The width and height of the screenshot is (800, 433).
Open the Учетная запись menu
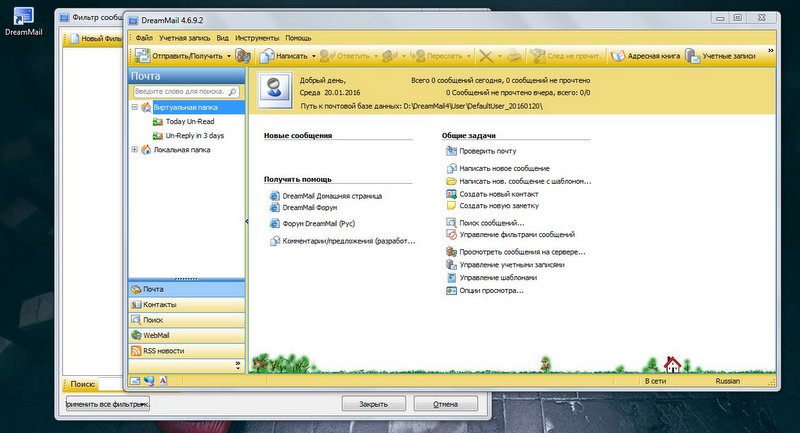pos(184,38)
